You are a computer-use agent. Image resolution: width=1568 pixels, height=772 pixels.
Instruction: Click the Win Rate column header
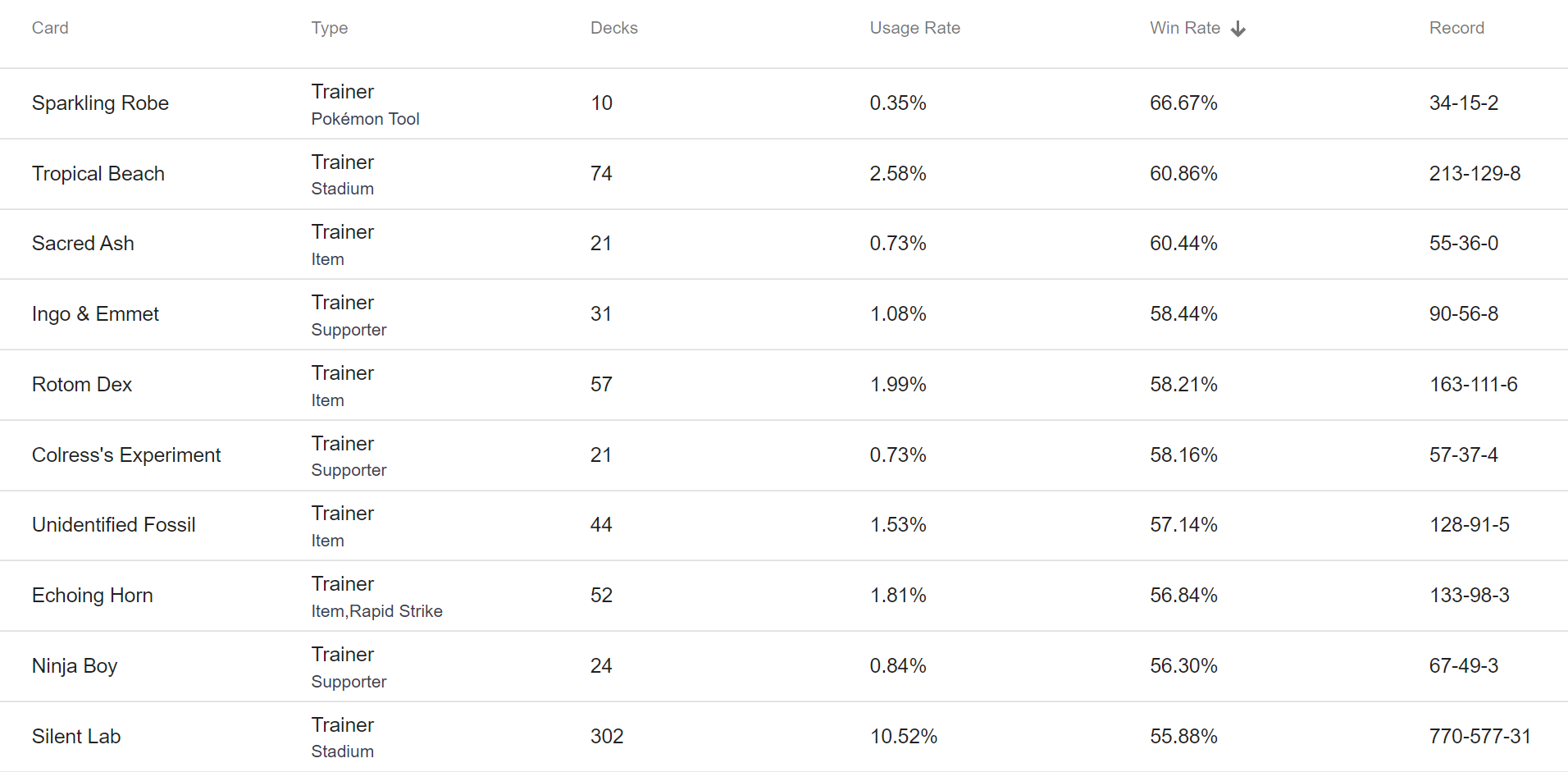tap(1185, 28)
